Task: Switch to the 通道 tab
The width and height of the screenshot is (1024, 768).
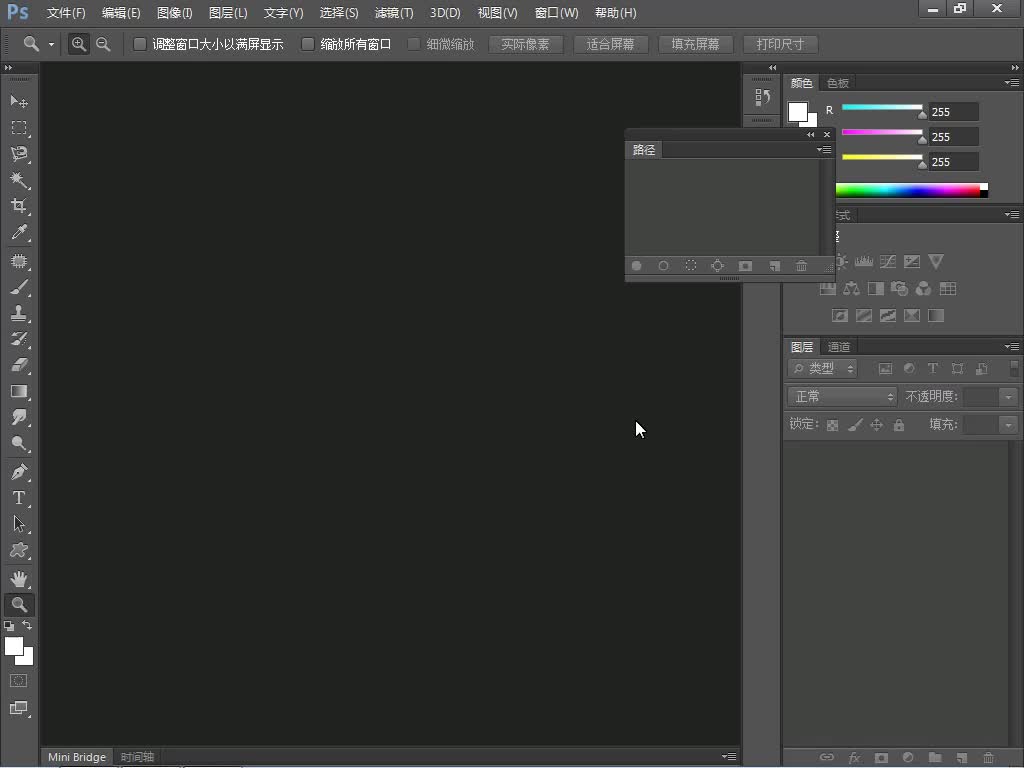Action: tap(839, 347)
